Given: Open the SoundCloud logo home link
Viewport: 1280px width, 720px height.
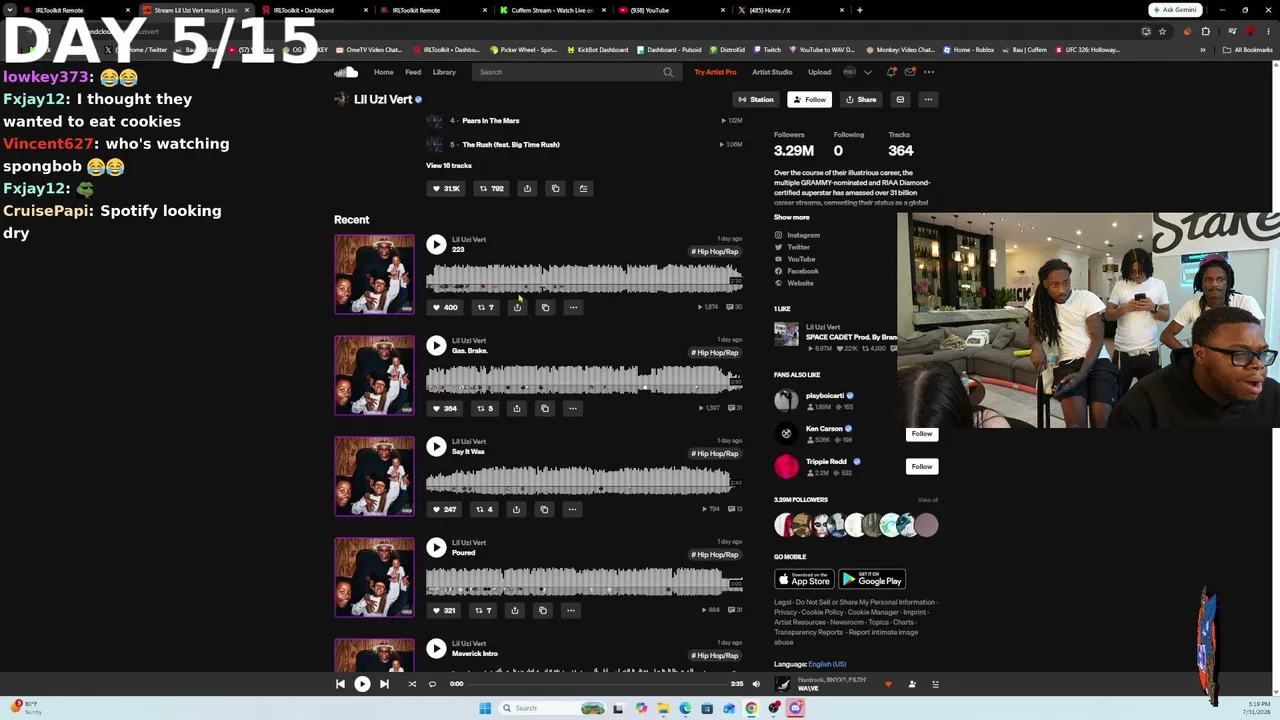Looking at the screenshot, I should 346,72.
